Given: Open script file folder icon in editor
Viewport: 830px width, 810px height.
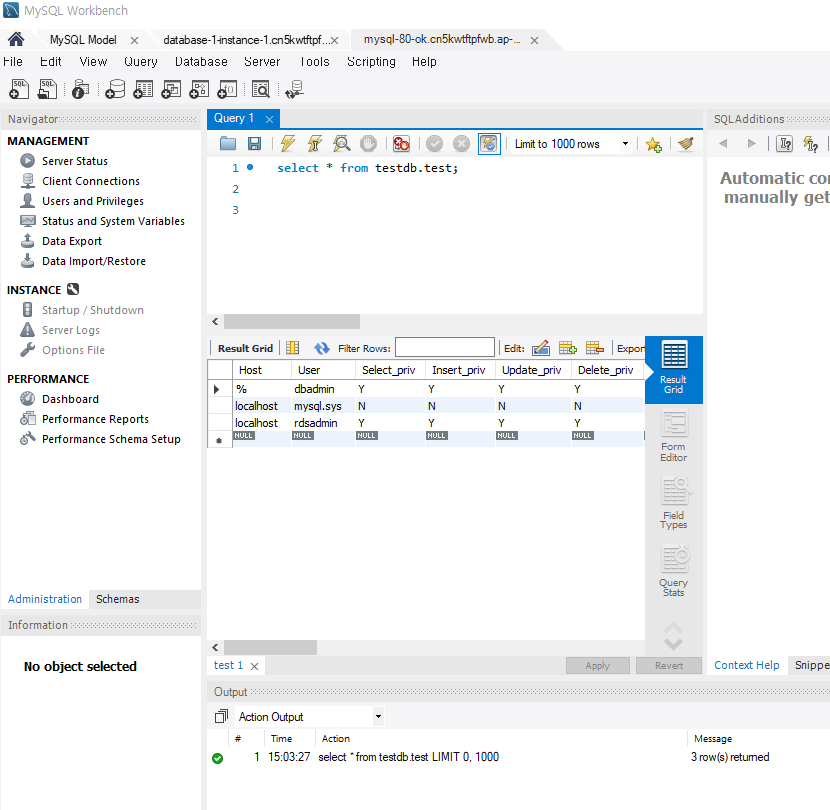Looking at the screenshot, I should pos(228,143).
